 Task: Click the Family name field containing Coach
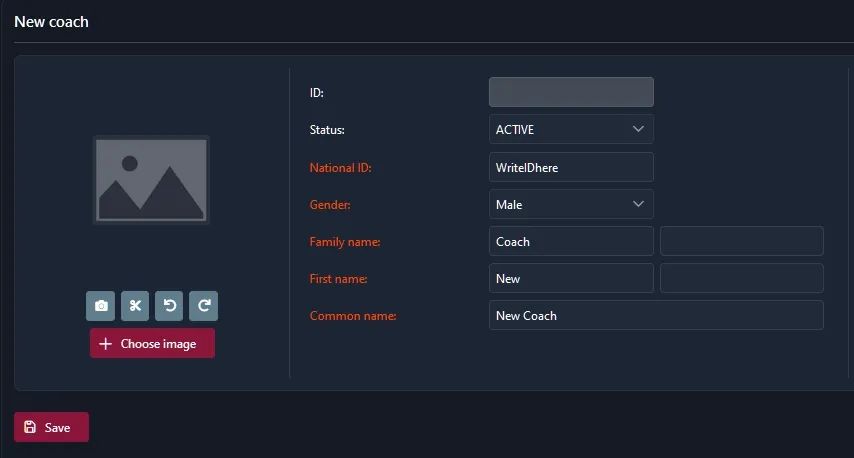tap(571, 241)
